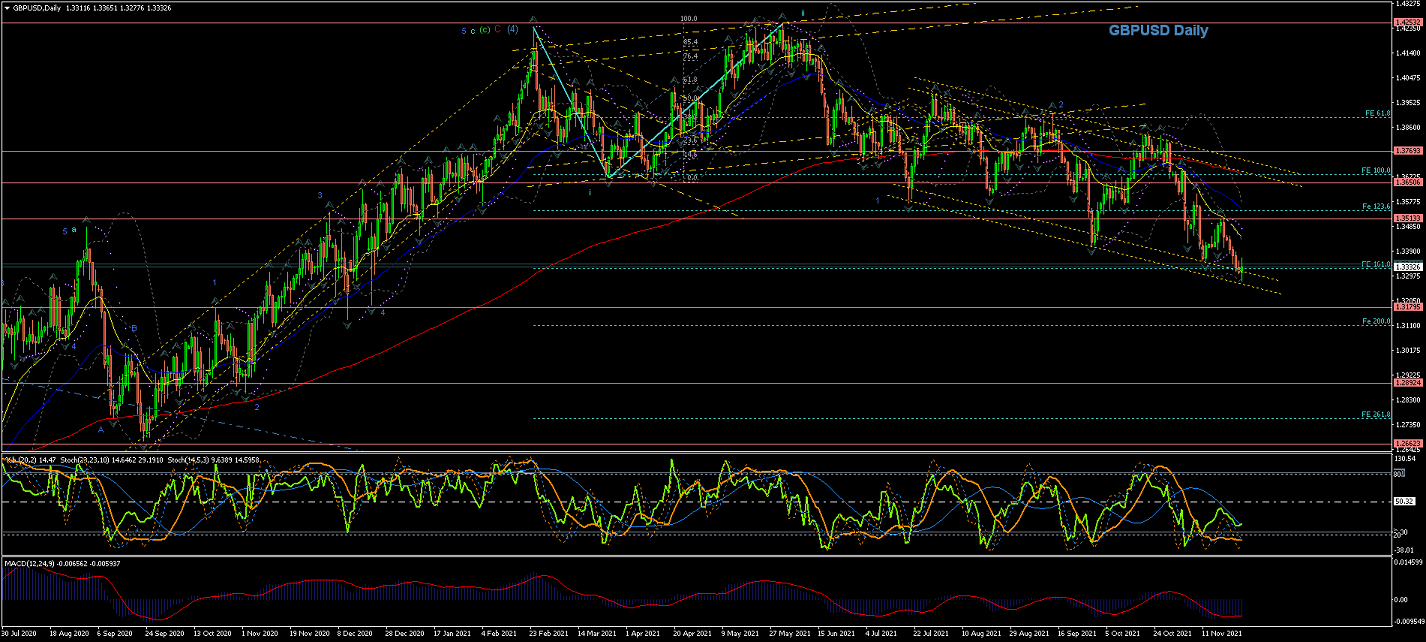
Task: Click the 1.26623 red price level label
Action: coord(1408,444)
